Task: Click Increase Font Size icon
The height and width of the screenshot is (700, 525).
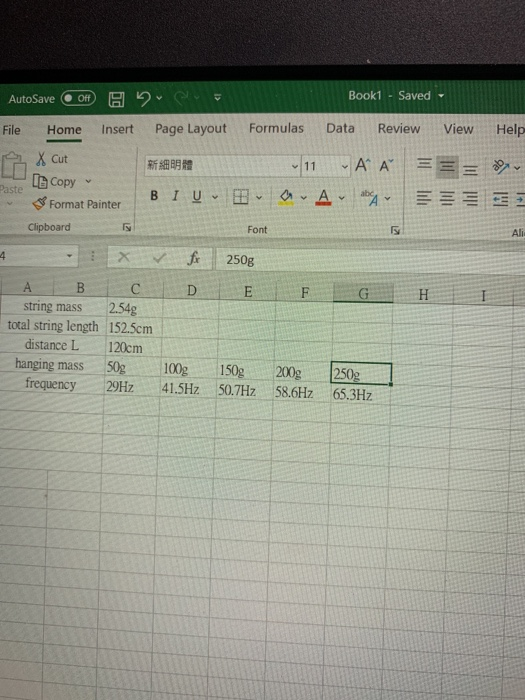Action: point(363,166)
